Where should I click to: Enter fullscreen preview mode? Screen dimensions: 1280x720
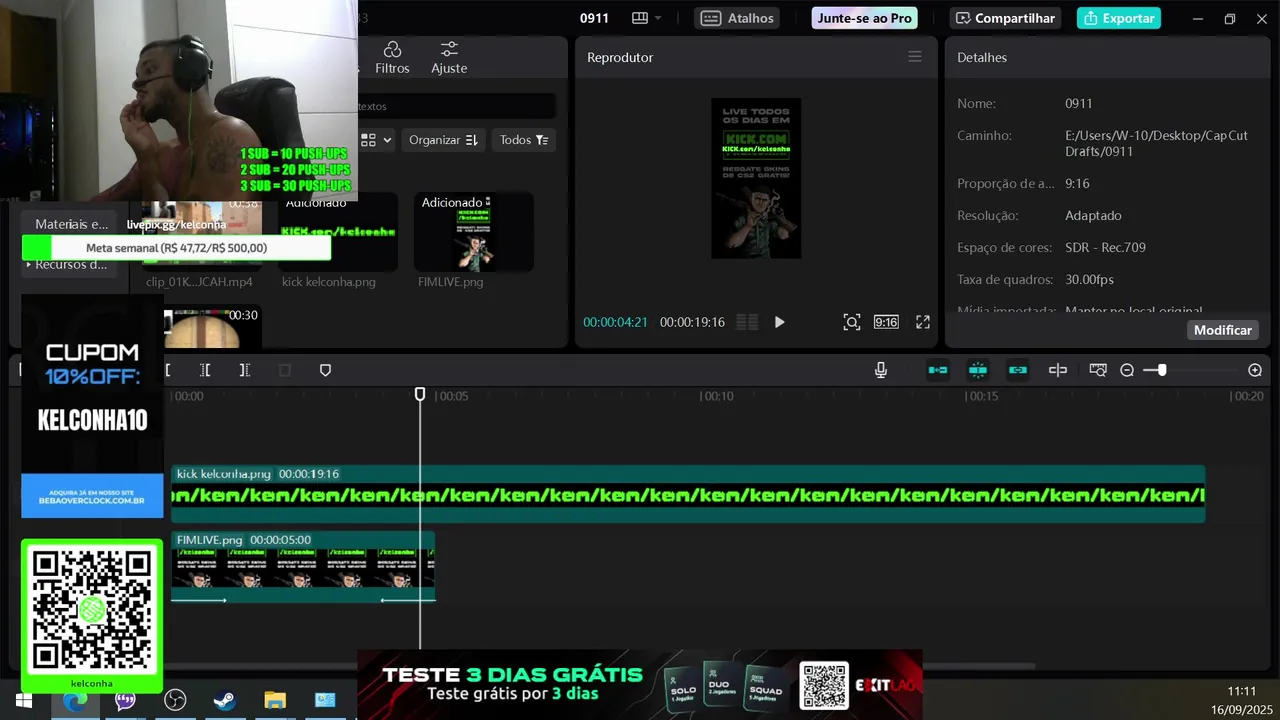(923, 322)
